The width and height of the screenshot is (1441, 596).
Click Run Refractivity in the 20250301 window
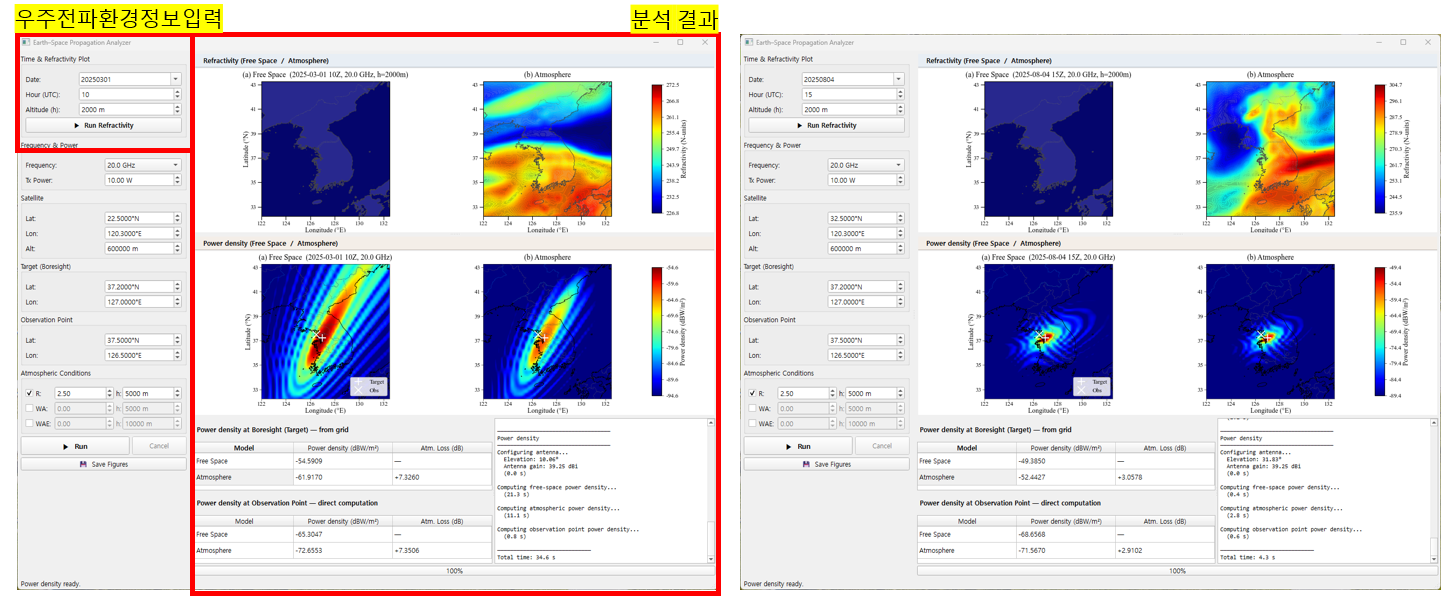pos(103,125)
